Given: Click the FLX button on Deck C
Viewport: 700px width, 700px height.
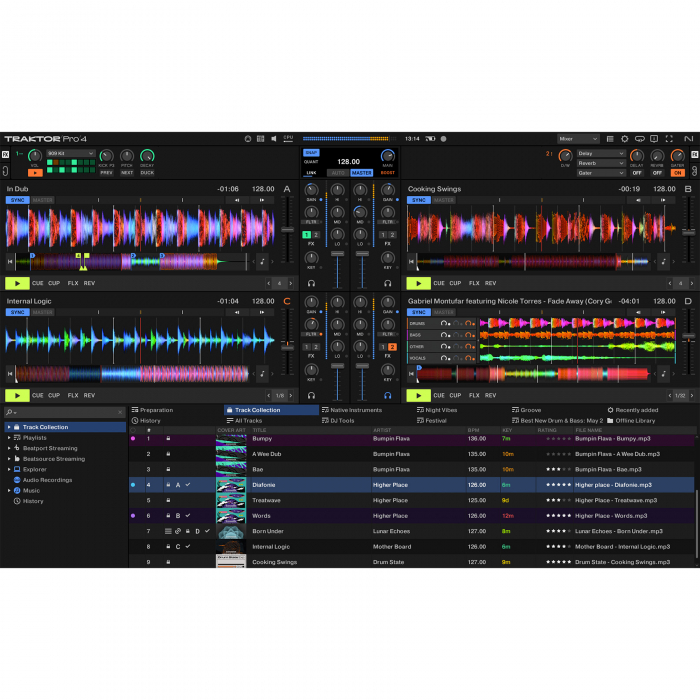Looking at the screenshot, I should click(73, 395).
